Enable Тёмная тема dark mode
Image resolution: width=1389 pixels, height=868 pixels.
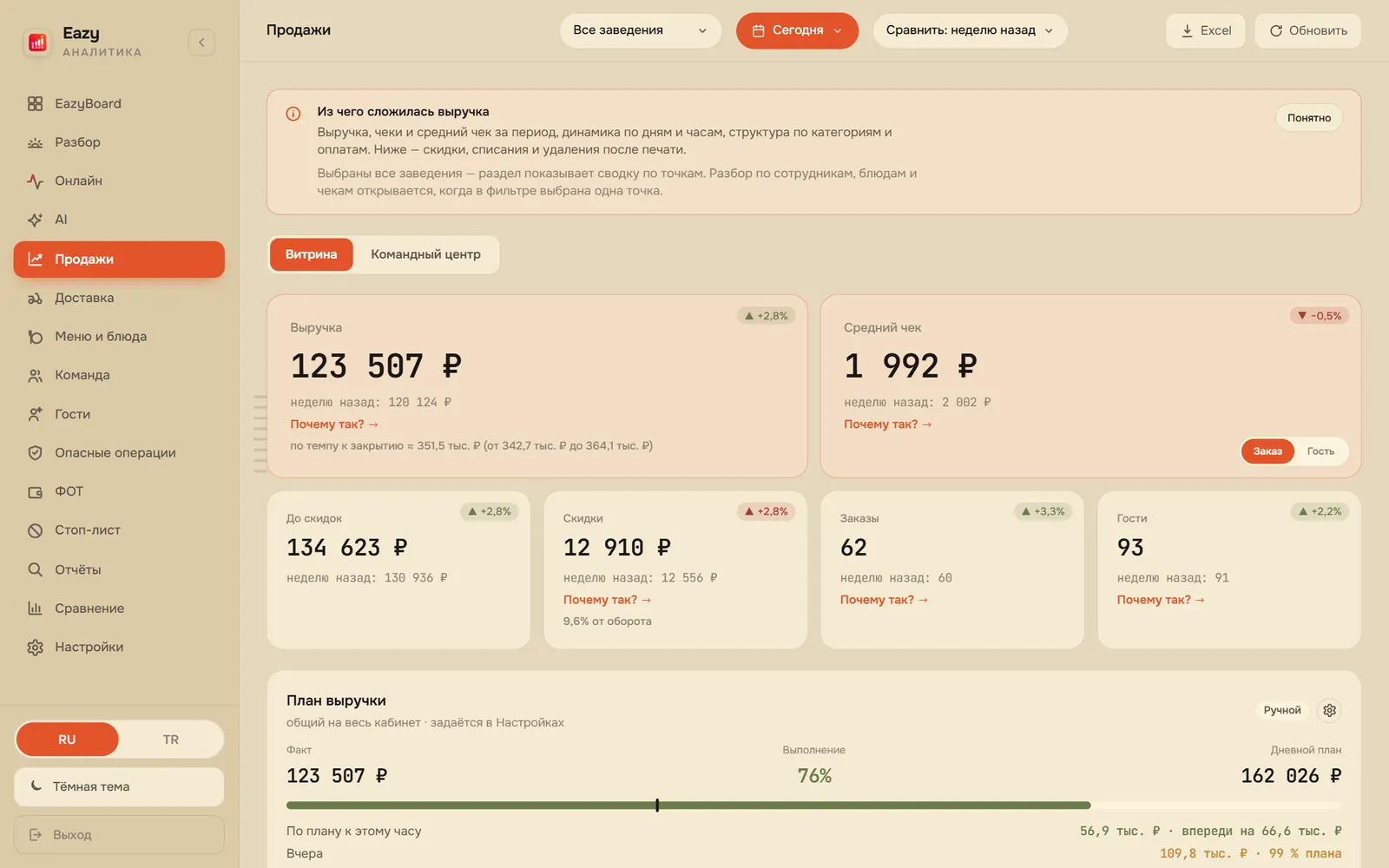point(119,786)
